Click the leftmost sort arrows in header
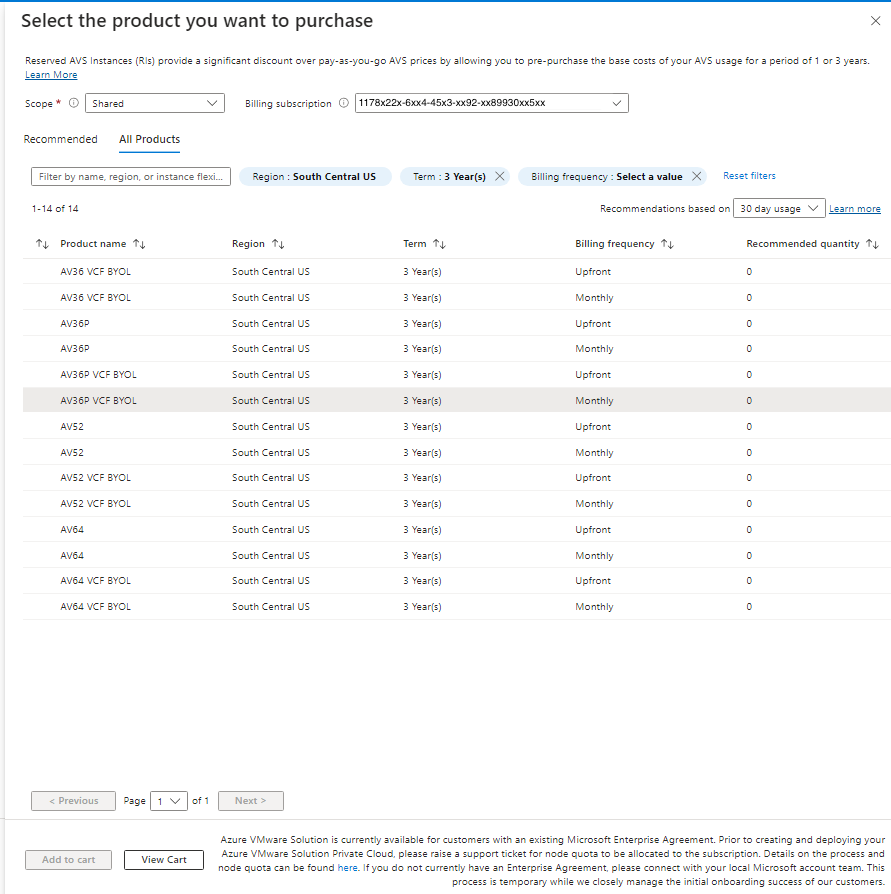 tap(42, 244)
